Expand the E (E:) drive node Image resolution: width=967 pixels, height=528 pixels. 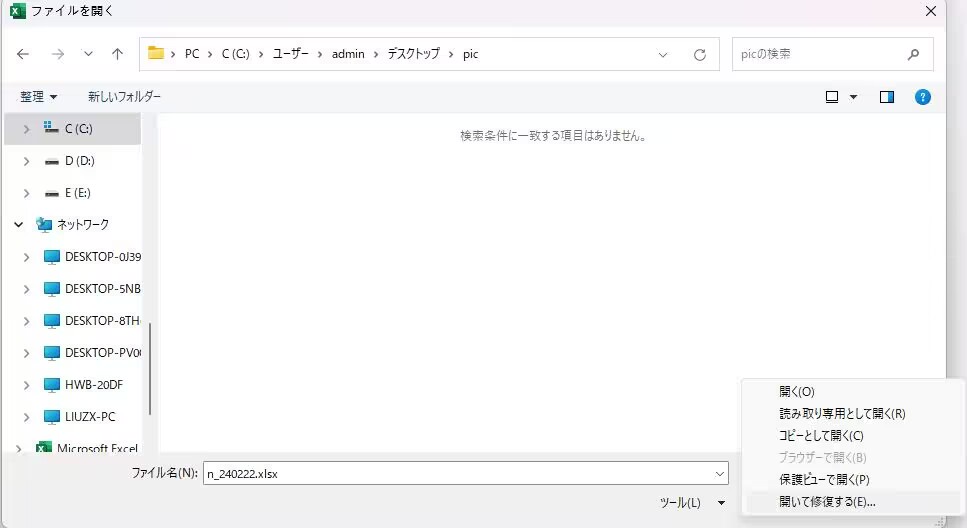pyautogui.click(x=26, y=193)
